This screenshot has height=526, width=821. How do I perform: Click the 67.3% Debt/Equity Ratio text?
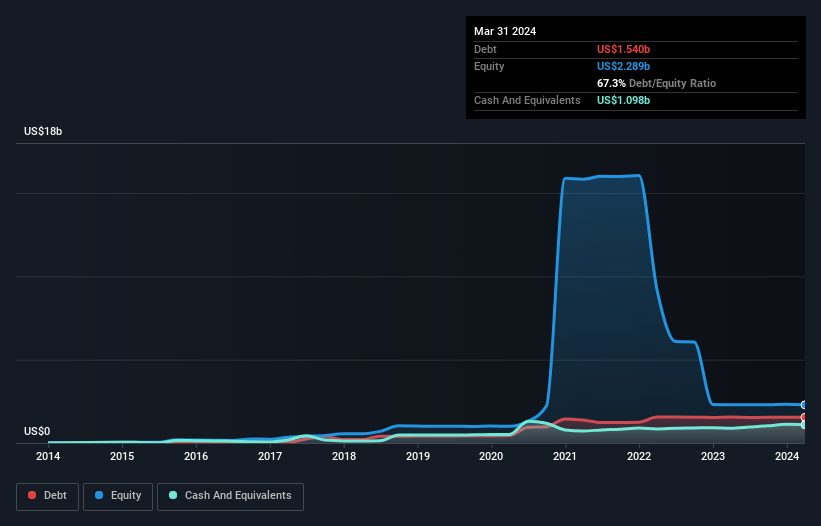tap(656, 83)
